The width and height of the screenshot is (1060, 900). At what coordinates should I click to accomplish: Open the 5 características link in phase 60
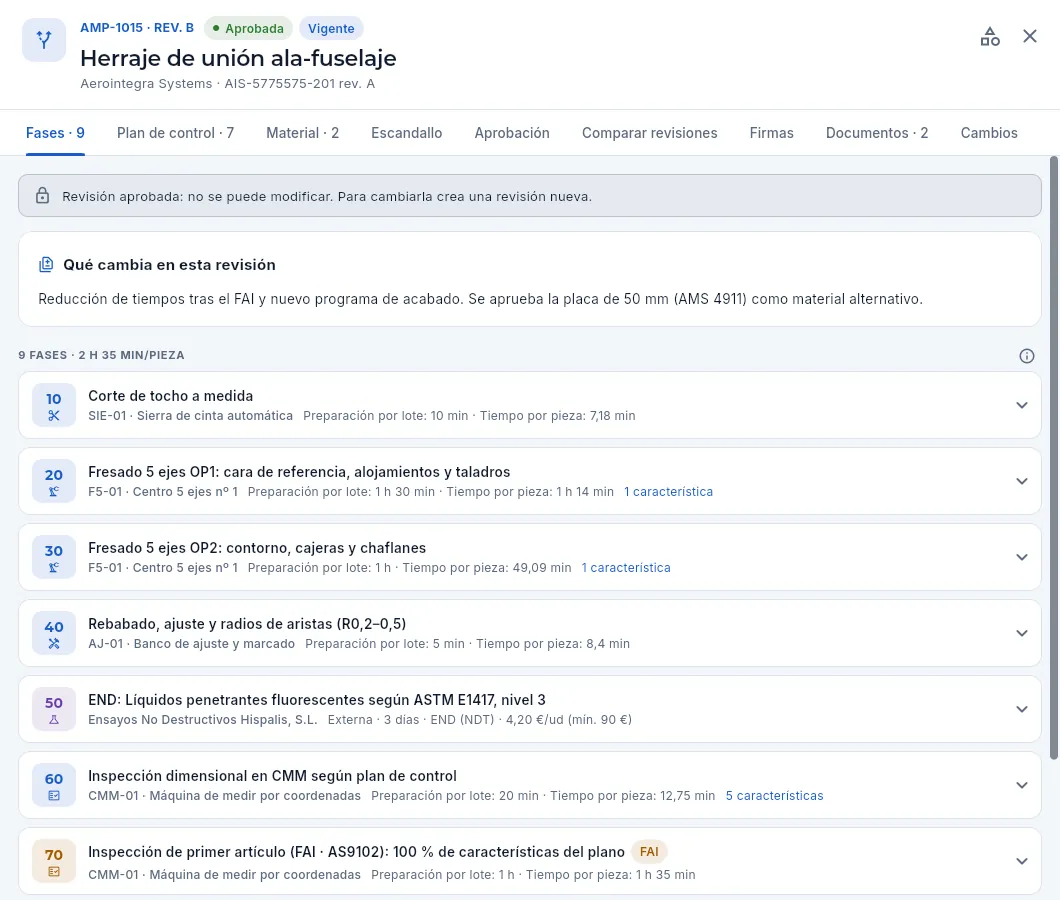775,796
